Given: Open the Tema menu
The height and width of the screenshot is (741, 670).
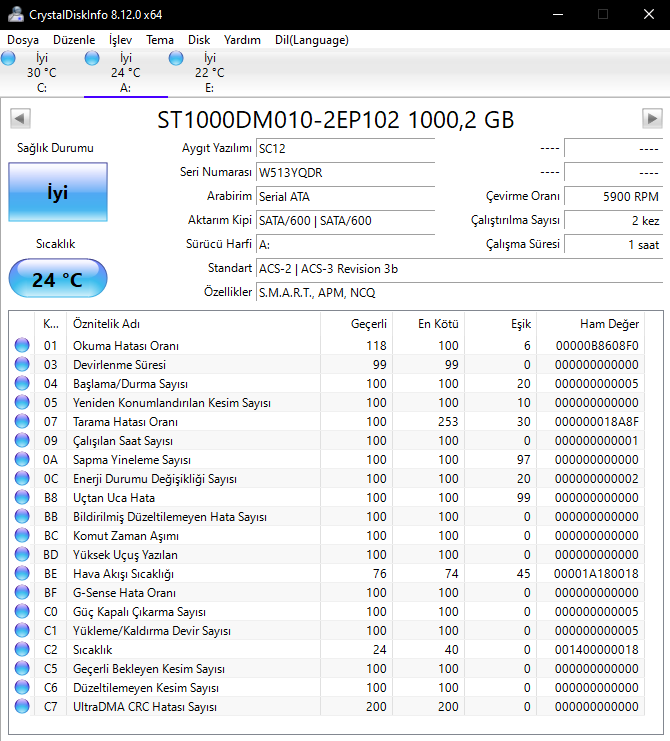Looking at the screenshot, I should pyautogui.click(x=160, y=40).
